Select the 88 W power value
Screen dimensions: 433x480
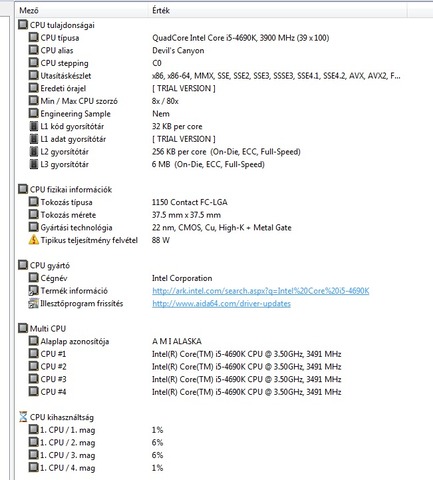pos(161,240)
